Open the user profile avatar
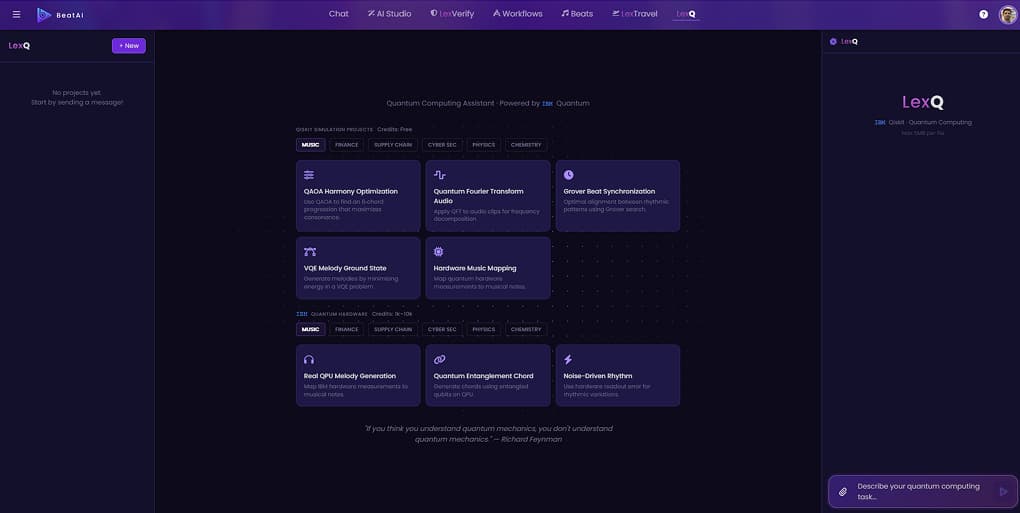1020x513 pixels. click(1007, 14)
